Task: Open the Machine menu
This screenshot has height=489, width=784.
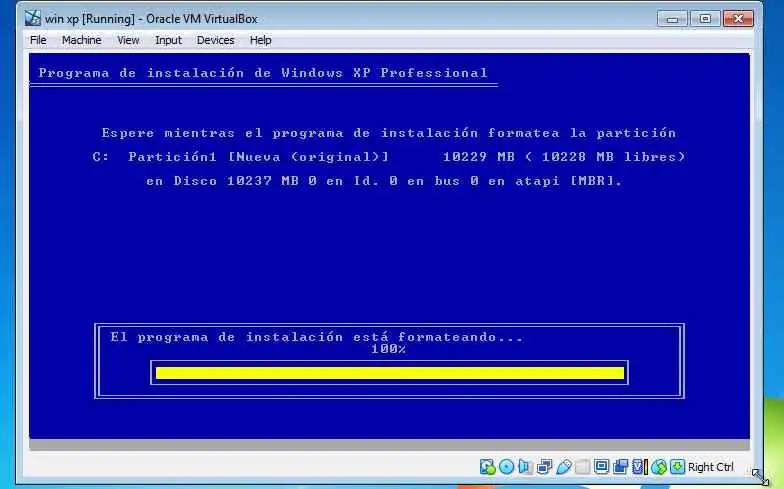Action: (82, 40)
